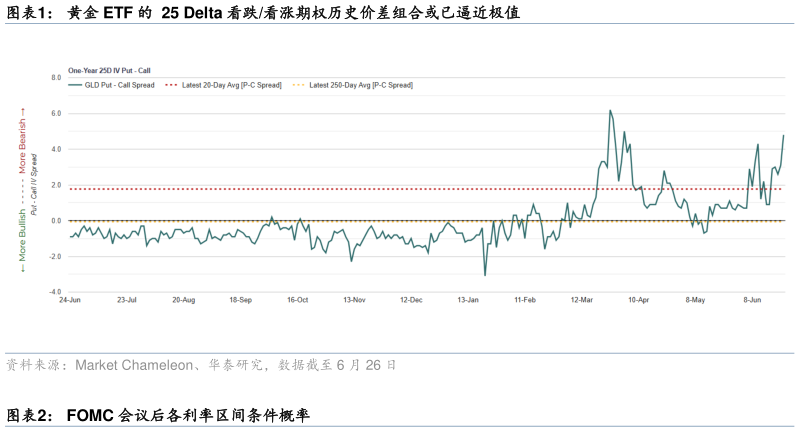Click the yellow dotted 250-Day legend swatch
This screenshot has width=800, height=439.
click(x=299, y=85)
